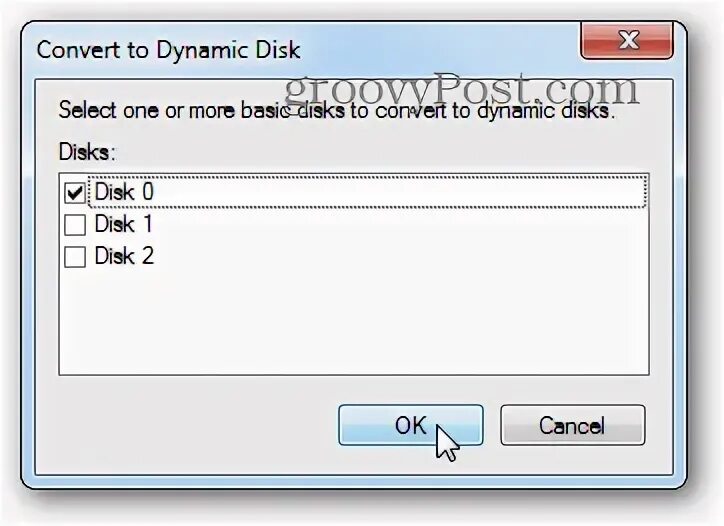Image resolution: width=724 pixels, height=526 pixels.
Task: Confirm conversion with the OK button
Action: 410,425
